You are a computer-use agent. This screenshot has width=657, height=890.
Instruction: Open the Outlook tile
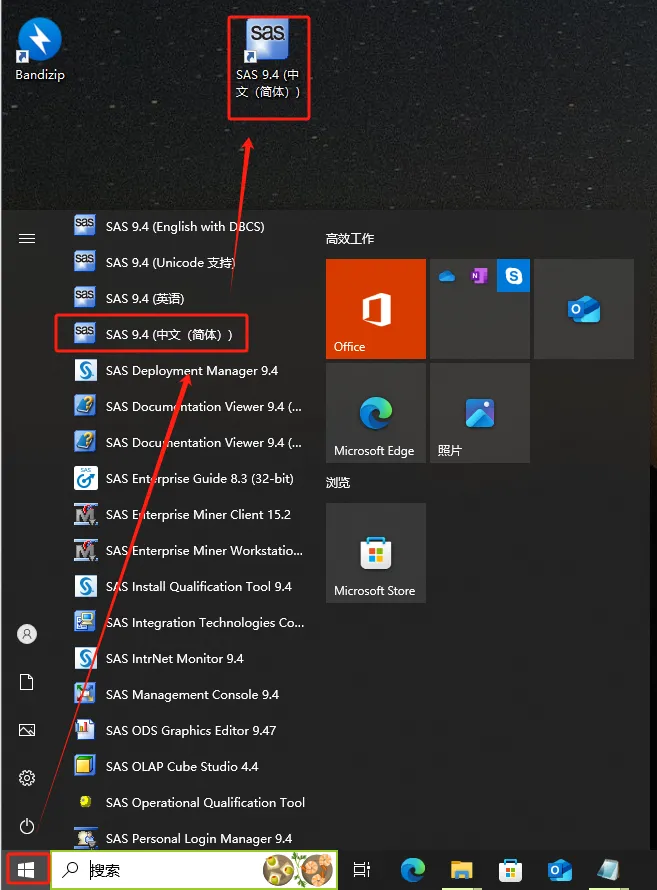point(584,309)
